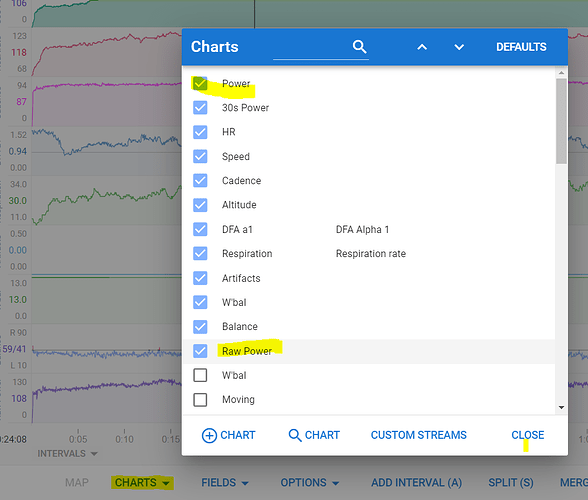
Task: Click the scrollbar up arrow in chart list
Action: click(561, 72)
